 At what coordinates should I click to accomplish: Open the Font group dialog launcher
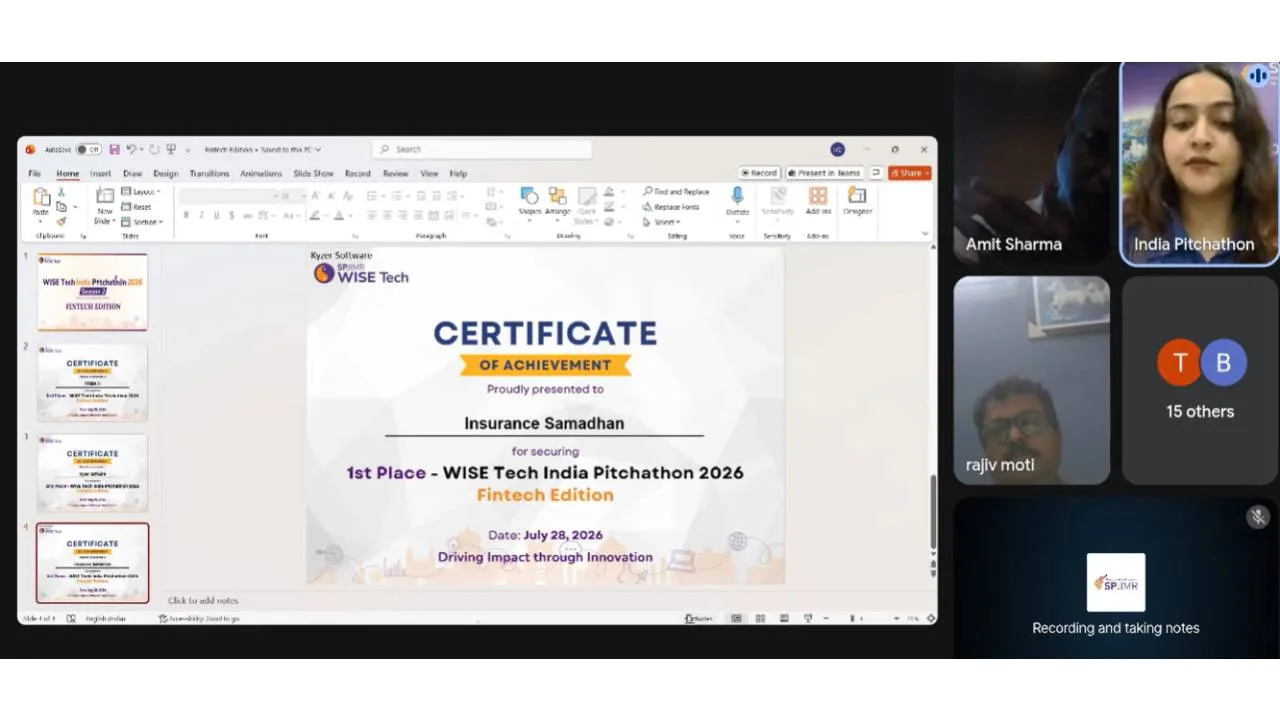coord(354,236)
